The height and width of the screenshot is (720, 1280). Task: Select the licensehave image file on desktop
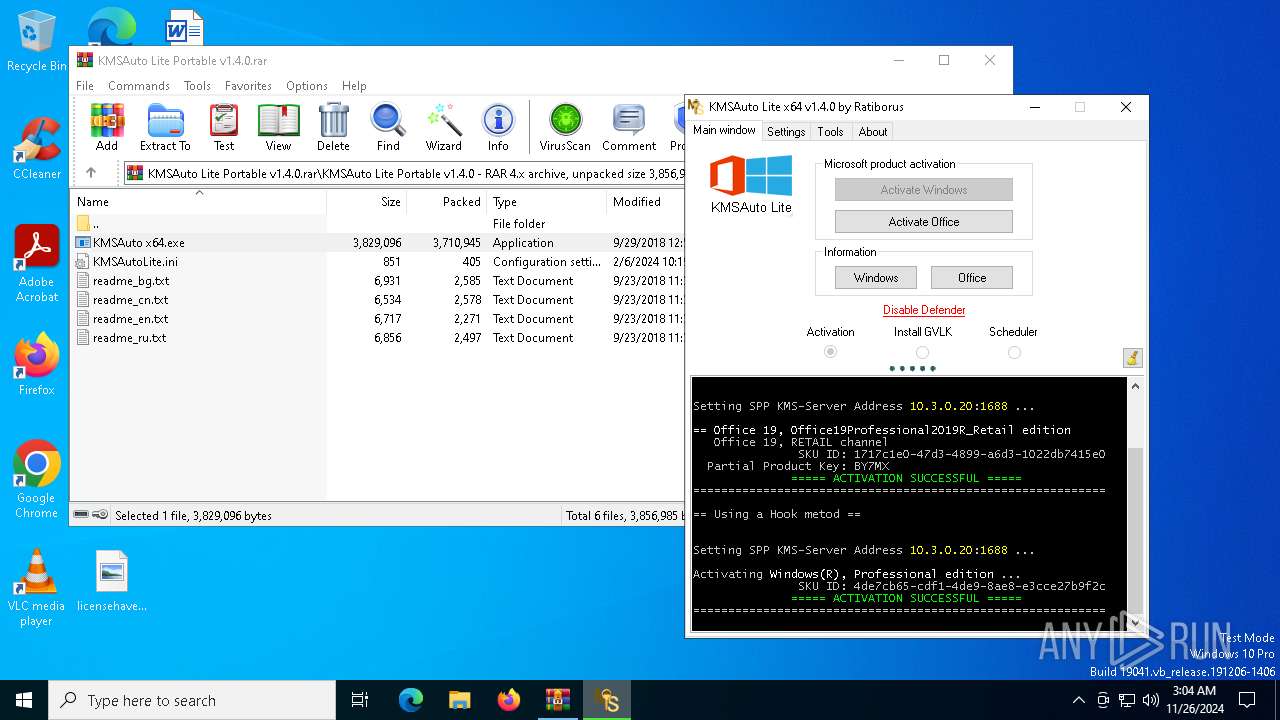112,581
